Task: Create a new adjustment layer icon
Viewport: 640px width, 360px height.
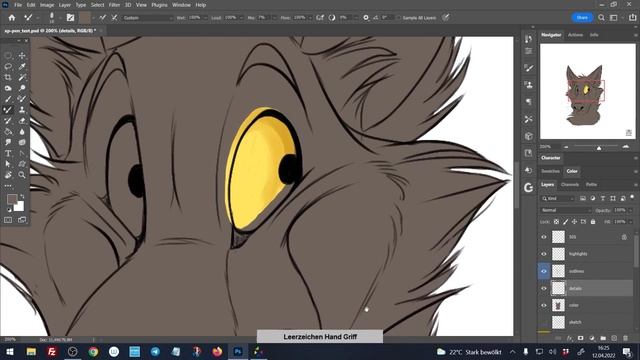Action: [592, 338]
